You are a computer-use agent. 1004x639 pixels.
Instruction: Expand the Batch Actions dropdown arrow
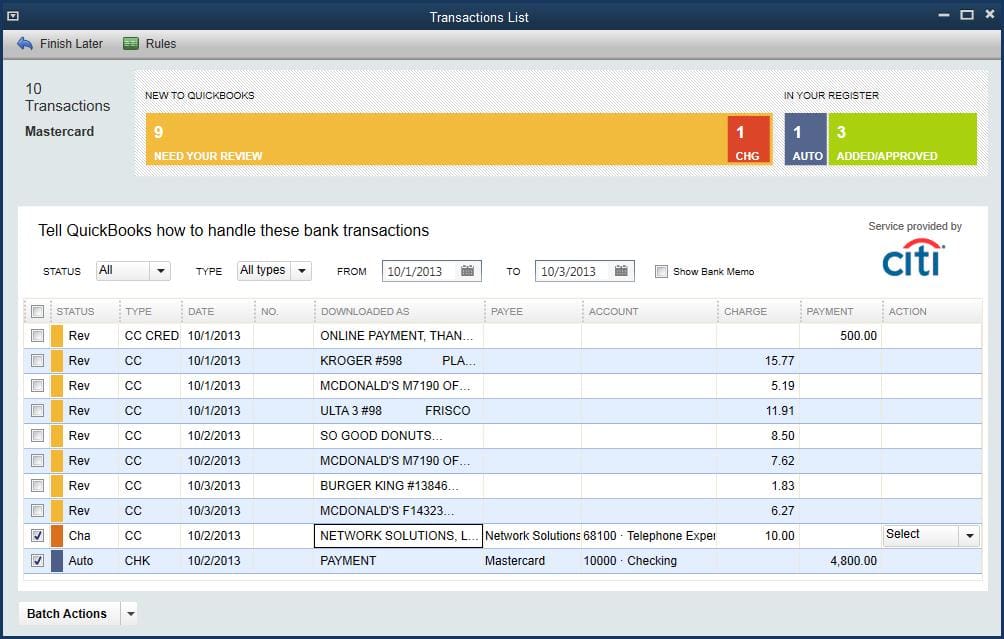click(x=131, y=613)
